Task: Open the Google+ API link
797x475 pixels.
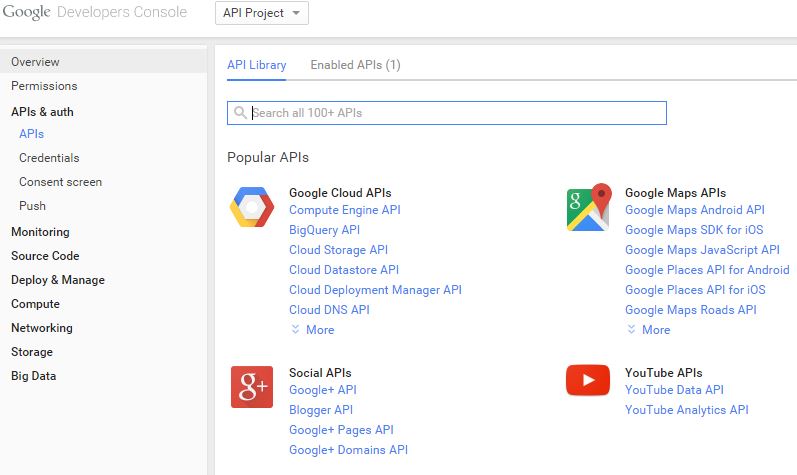Action: (323, 390)
